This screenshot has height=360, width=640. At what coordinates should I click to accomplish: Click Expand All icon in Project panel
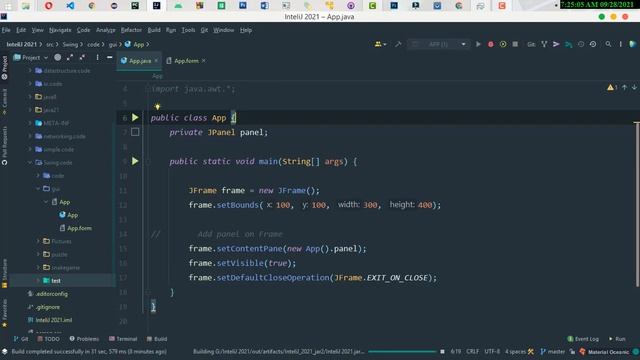[70, 58]
